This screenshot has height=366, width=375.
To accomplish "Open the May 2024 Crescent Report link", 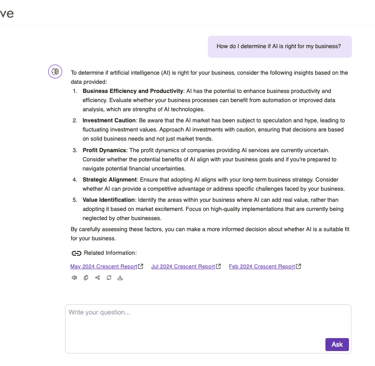I will 104,266.
